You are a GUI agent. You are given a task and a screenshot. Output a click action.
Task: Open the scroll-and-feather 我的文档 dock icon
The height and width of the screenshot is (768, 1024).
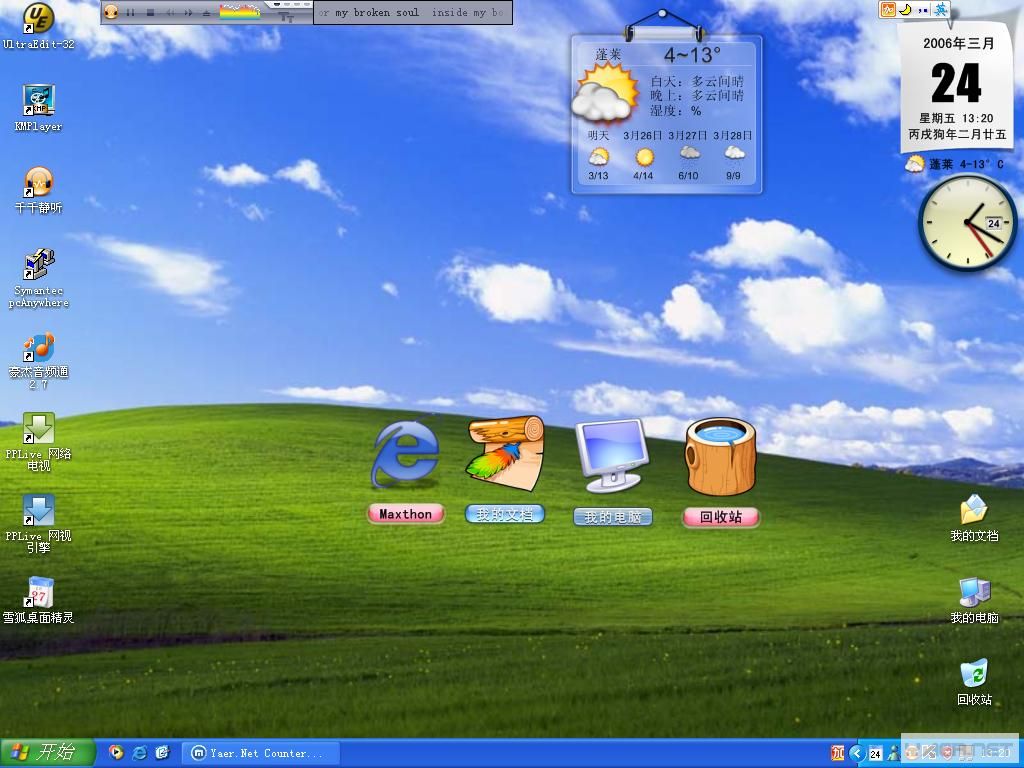pos(506,453)
